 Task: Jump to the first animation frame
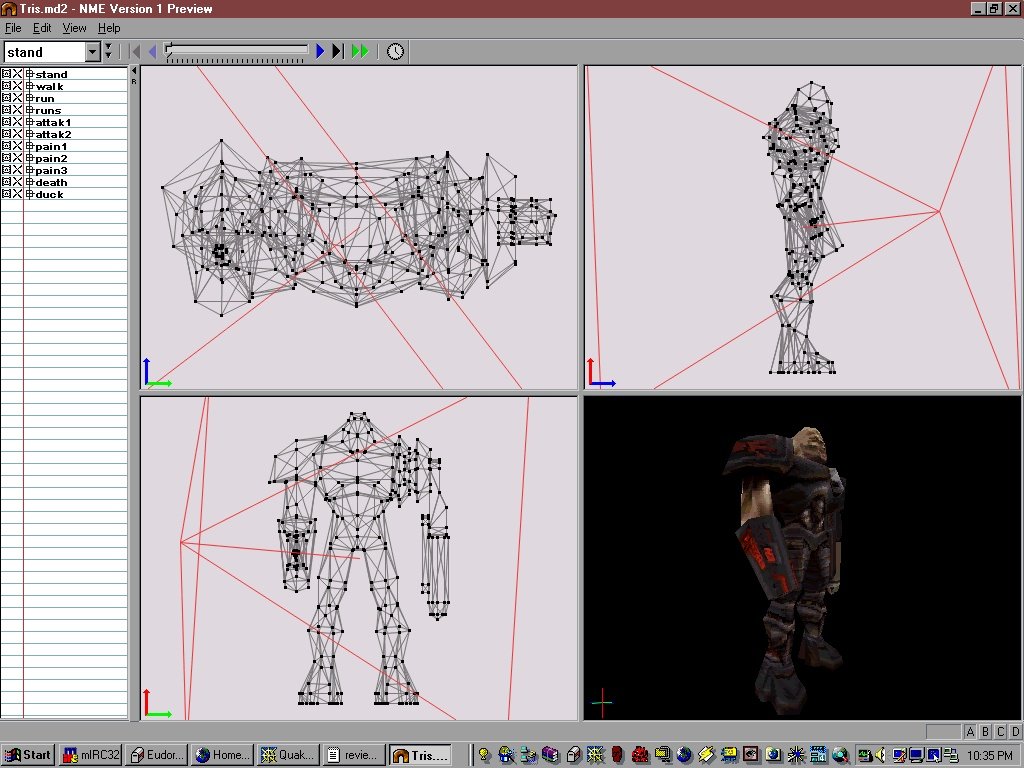(x=135, y=52)
